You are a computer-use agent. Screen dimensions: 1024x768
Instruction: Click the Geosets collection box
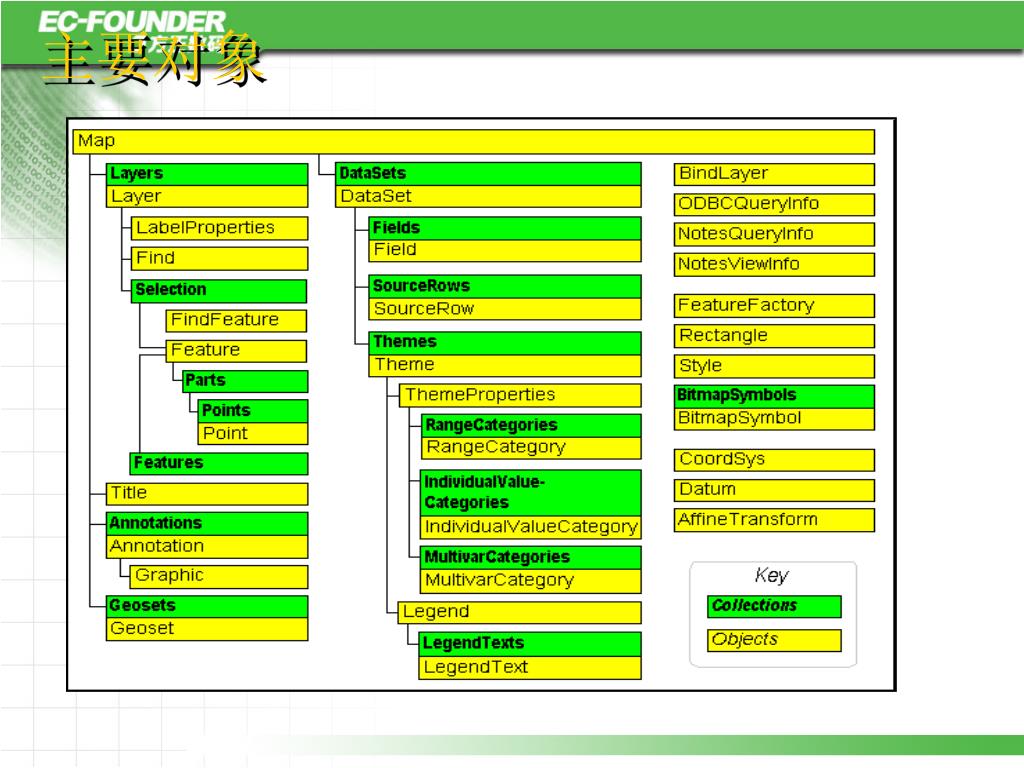point(207,606)
